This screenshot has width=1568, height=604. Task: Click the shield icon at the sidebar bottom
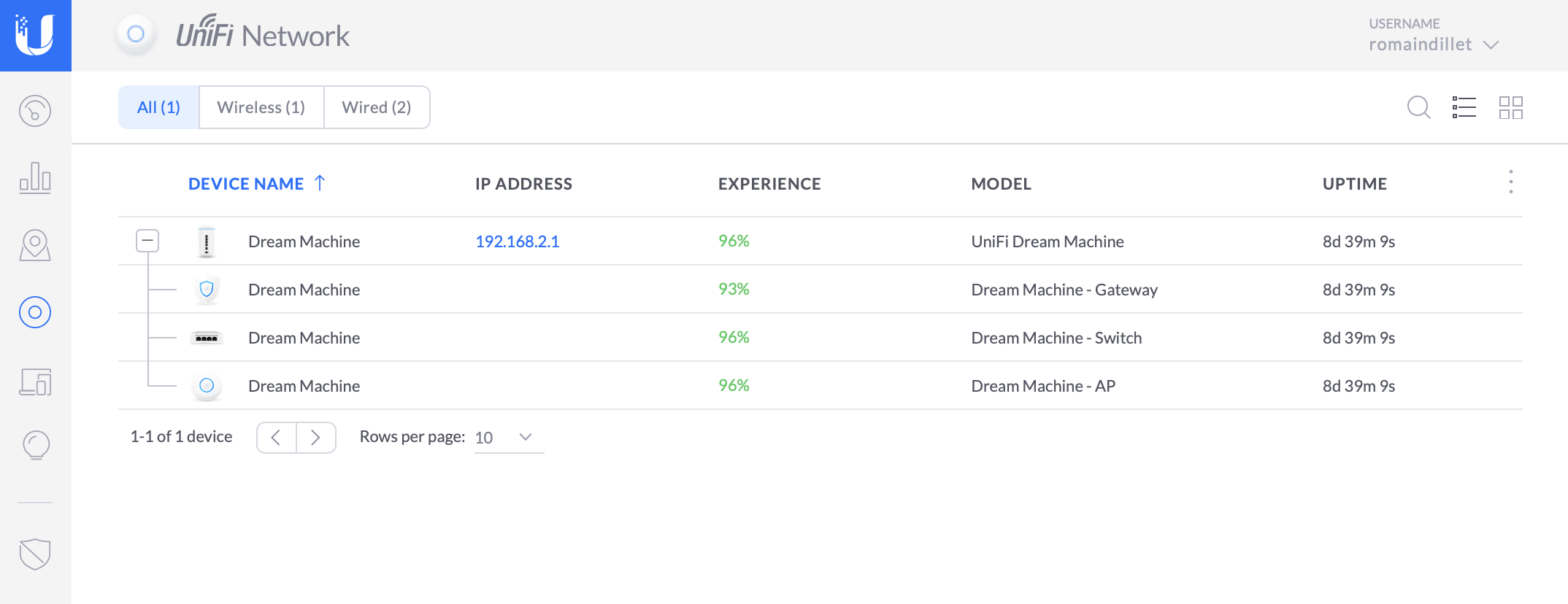(35, 554)
